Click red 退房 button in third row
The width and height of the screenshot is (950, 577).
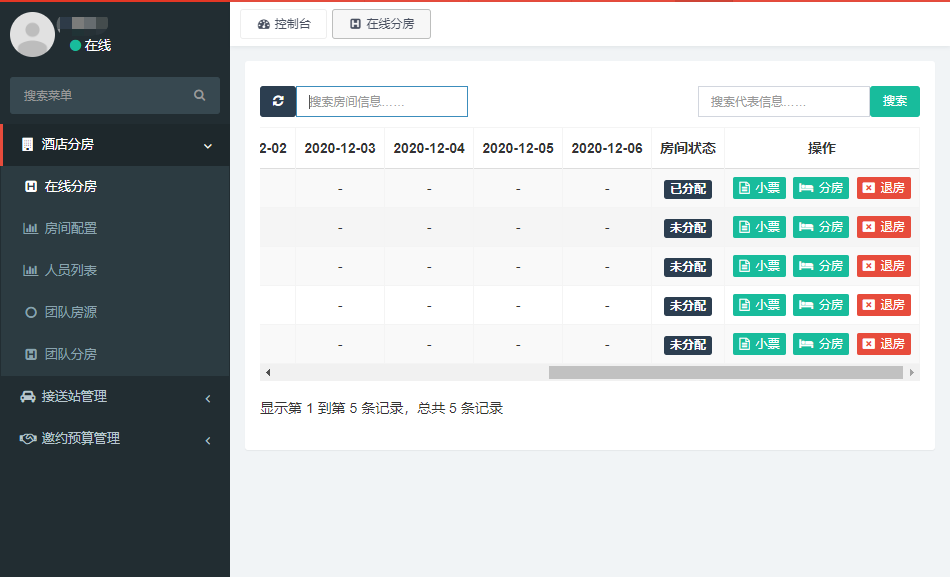883,266
